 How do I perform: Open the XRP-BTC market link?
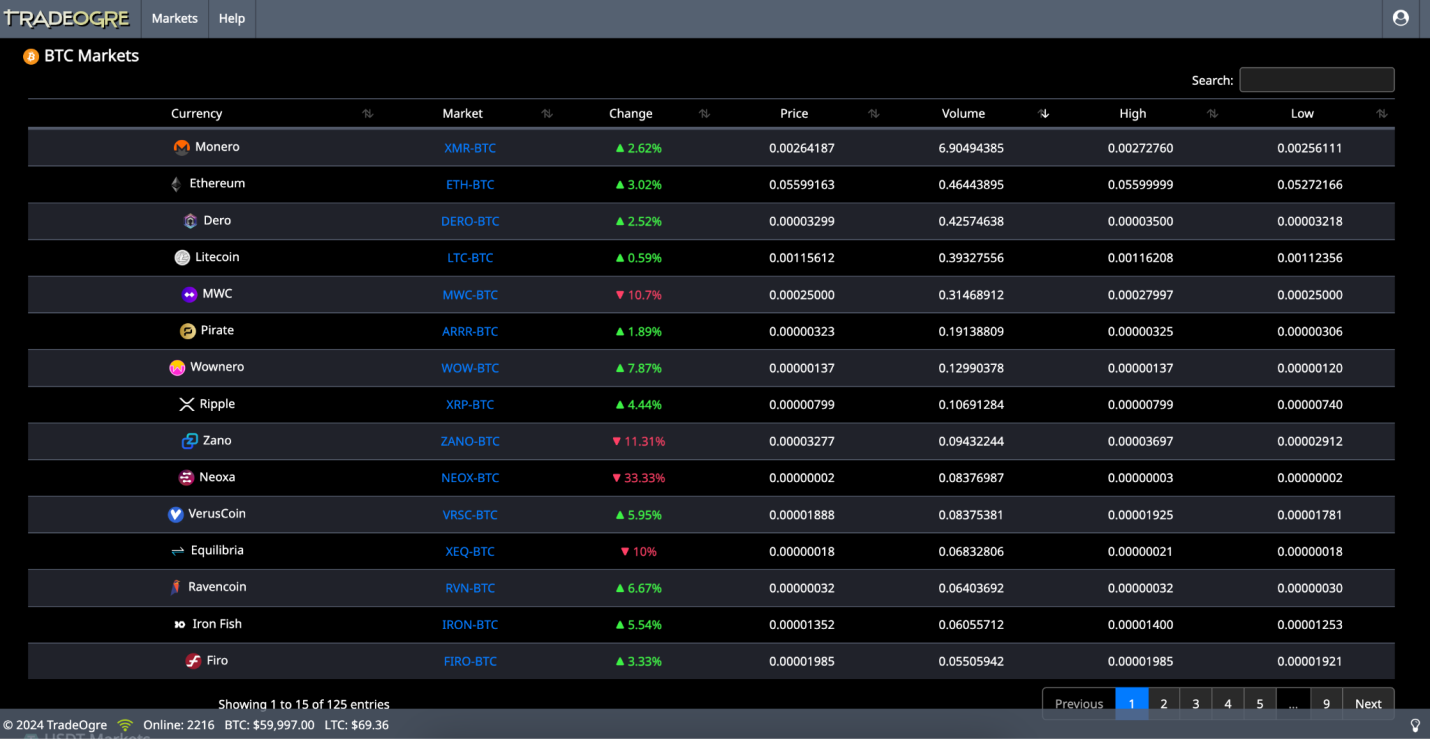tap(470, 405)
